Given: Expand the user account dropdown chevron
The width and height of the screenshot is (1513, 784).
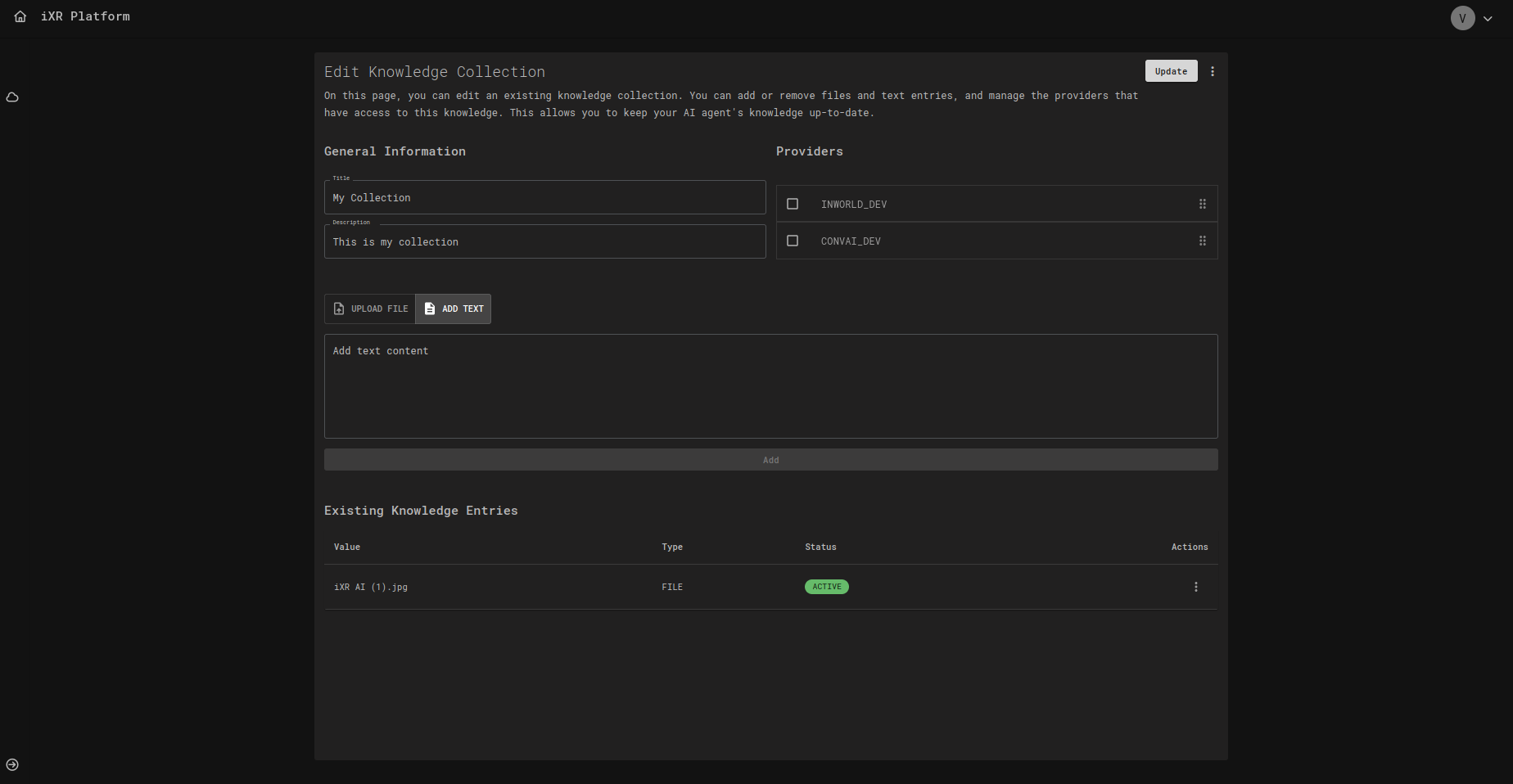Looking at the screenshot, I should [1488, 19].
